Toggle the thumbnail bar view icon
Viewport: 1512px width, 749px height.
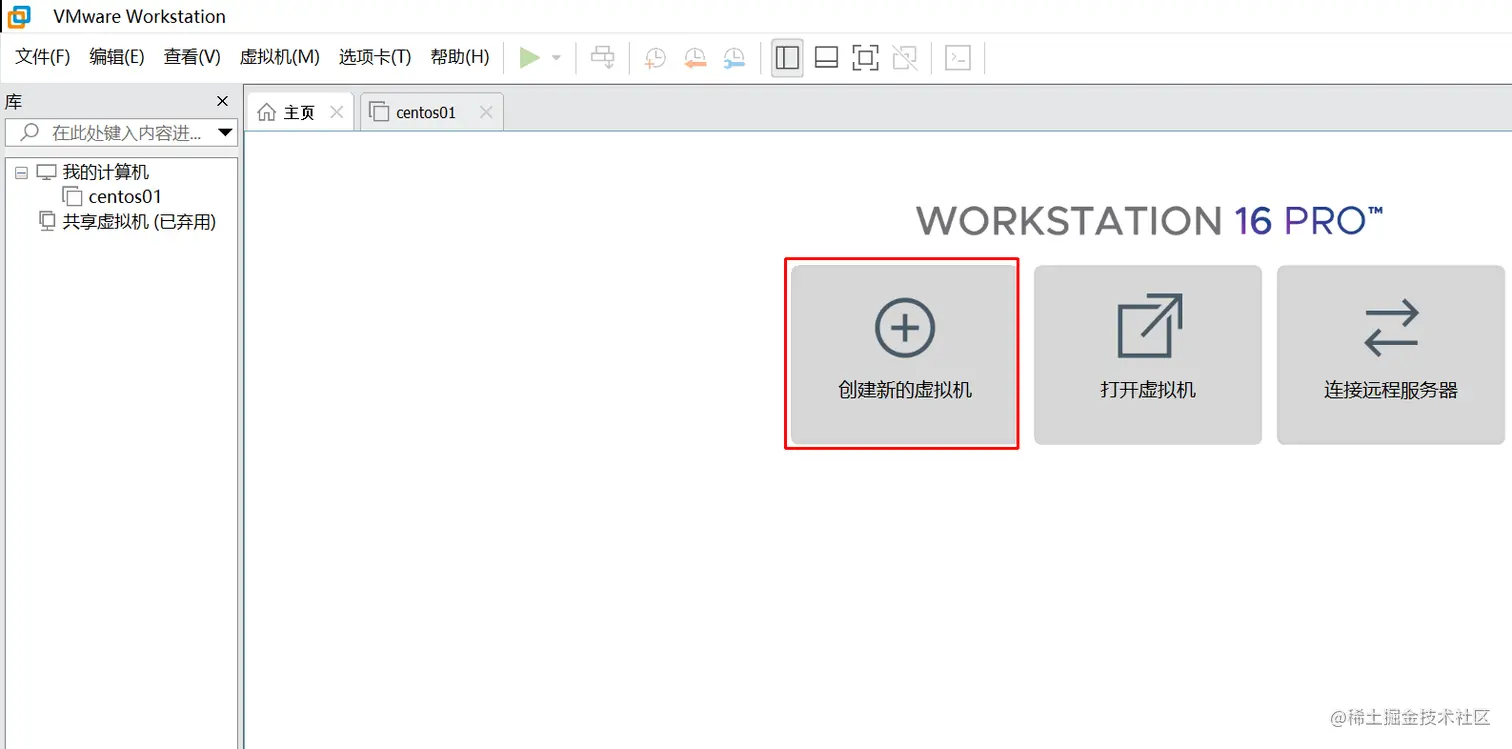826,58
